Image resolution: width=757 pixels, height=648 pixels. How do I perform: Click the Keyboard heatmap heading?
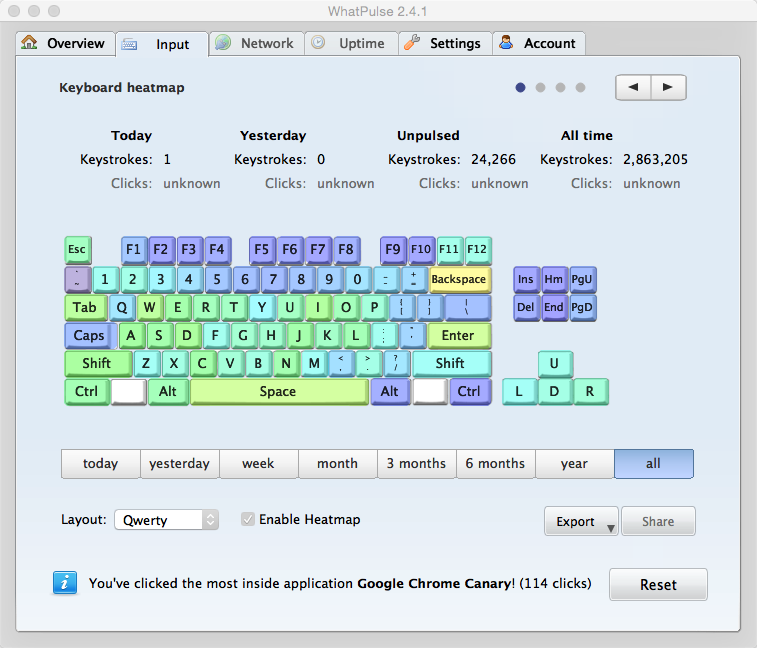122,87
